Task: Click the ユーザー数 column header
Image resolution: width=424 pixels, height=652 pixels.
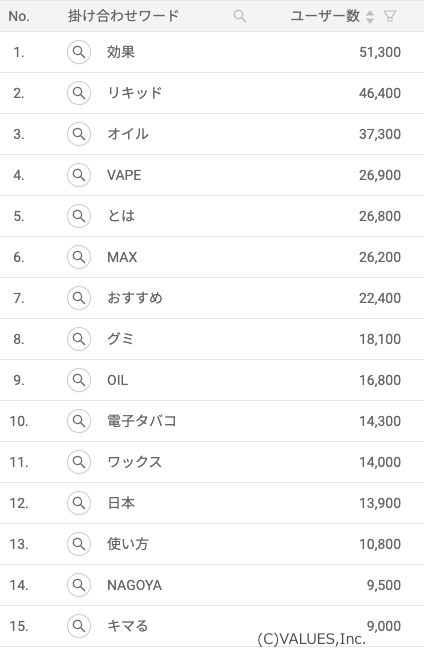Action: pos(325,16)
